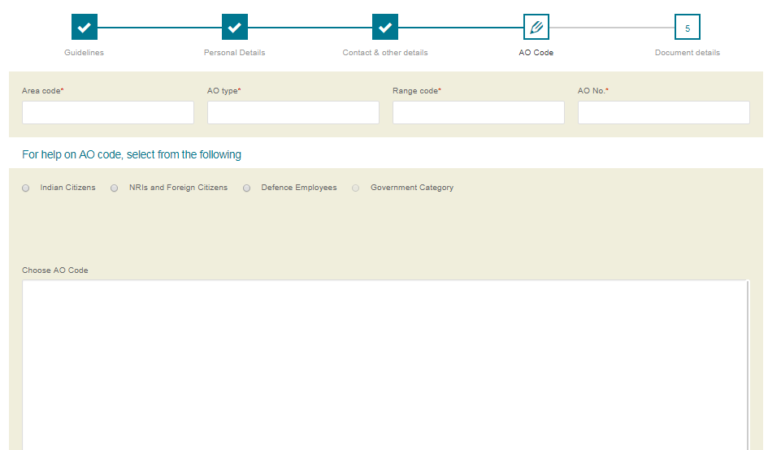Go to the Personal Details step label
768x450 pixels.
click(x=235, y=52)
